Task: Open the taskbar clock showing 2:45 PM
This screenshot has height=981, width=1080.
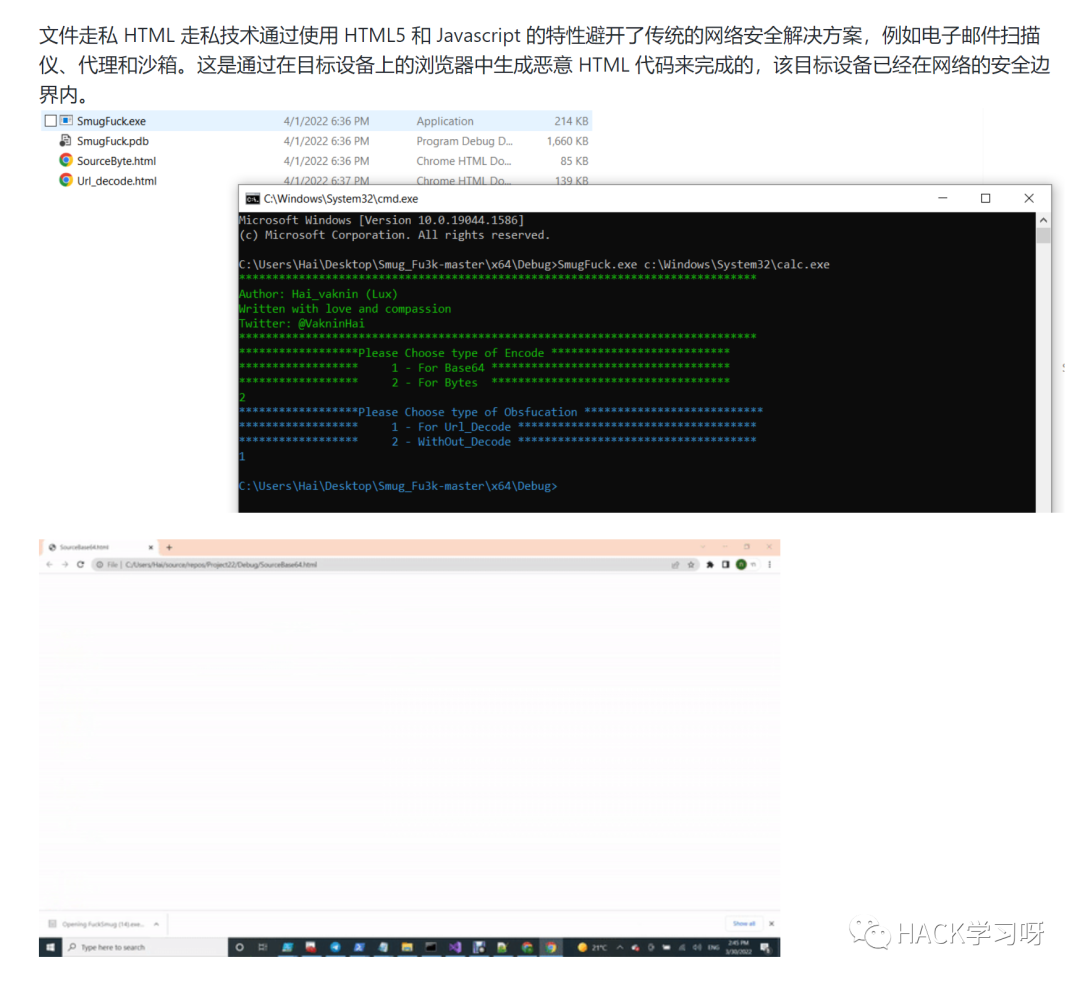Action: [738, 948]
